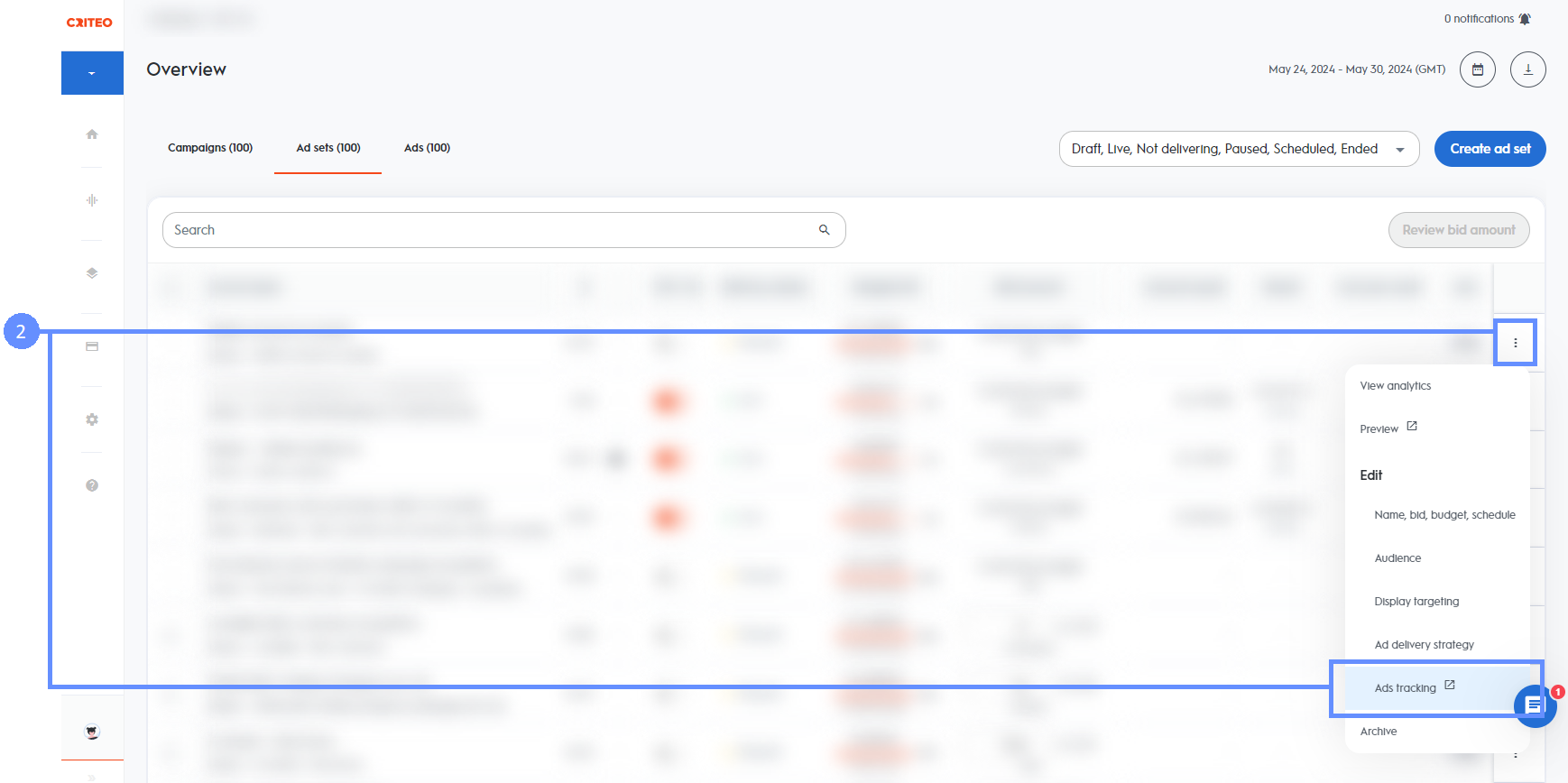Image resolution: width=1568 pixels, height=783 pixels.
Task: Click the Create ad set button
Action: click(1490, 149)
